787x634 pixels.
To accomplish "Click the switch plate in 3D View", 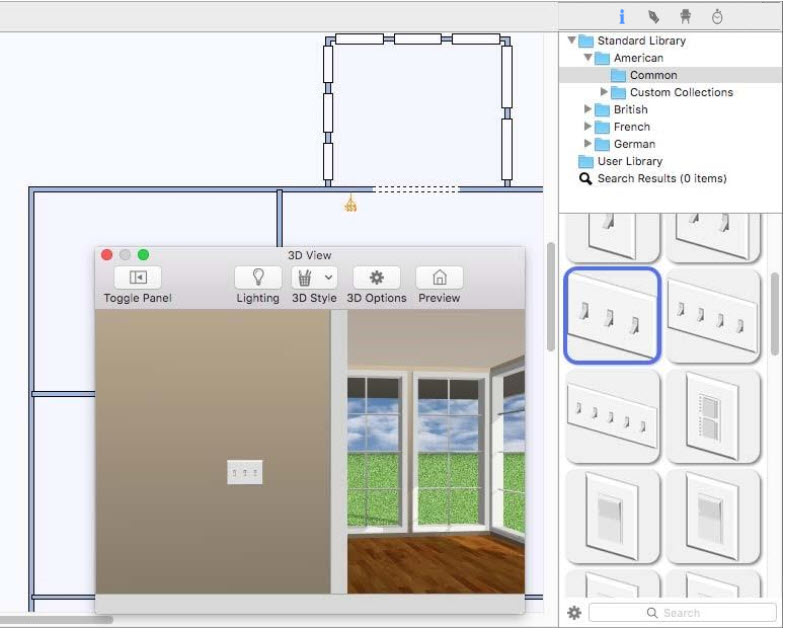I will tap(245, 472).
